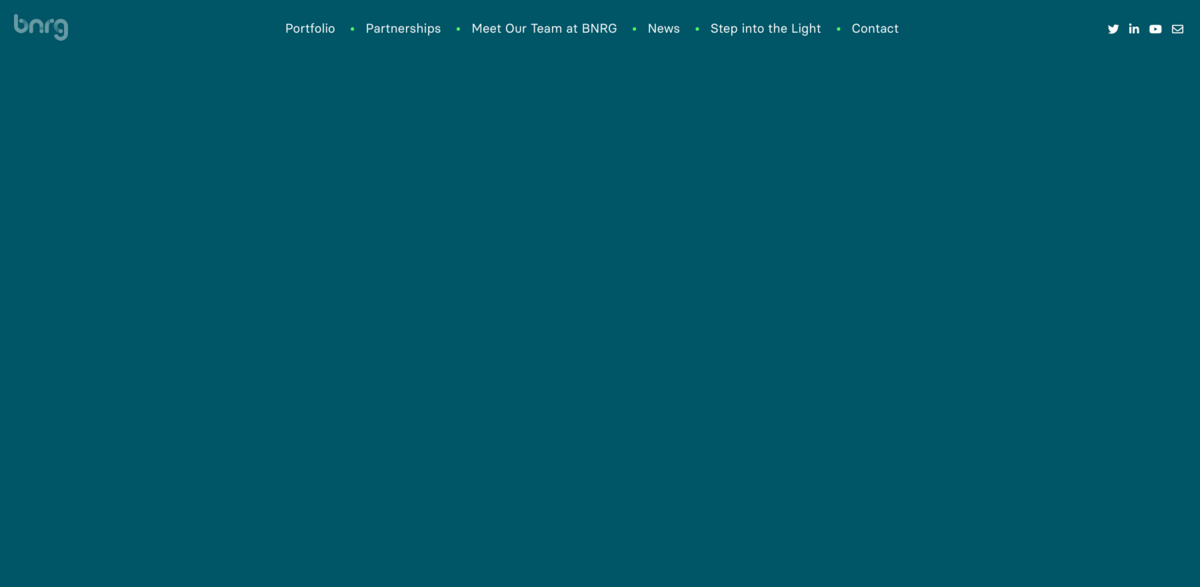
Task: Go to the Partnerships page
Action: tap(403, 29)
